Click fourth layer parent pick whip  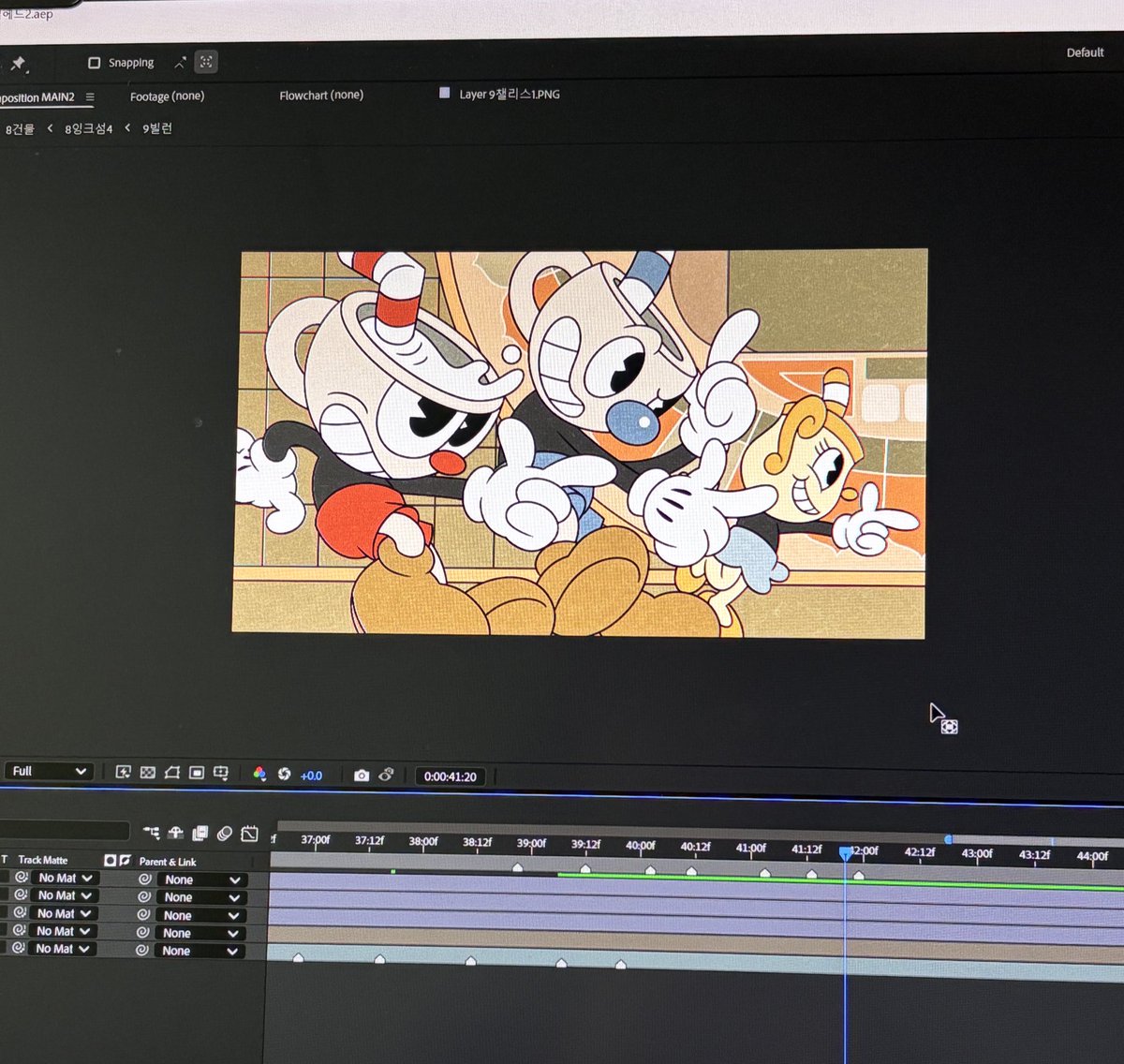pos(142,933)
